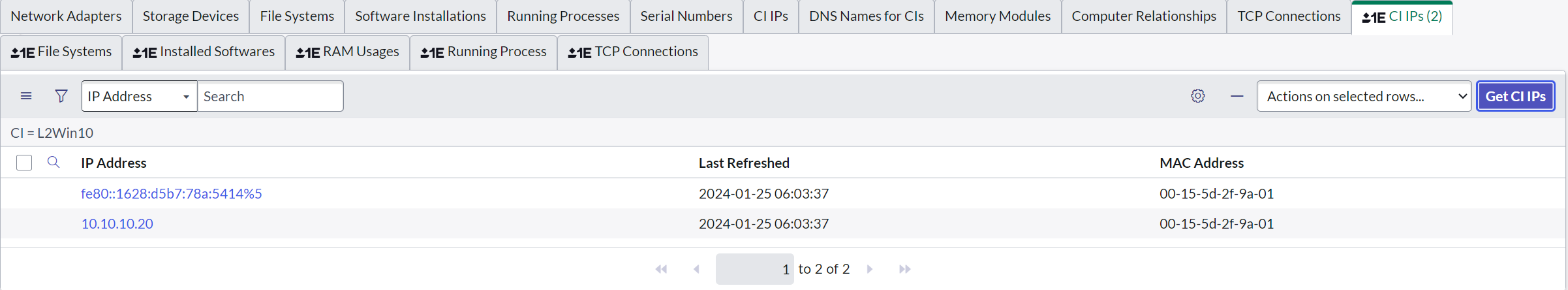The width and height of the screenshot is (1568, 290).
Task: Jump to the last page arrow
Action: (904, 269)
